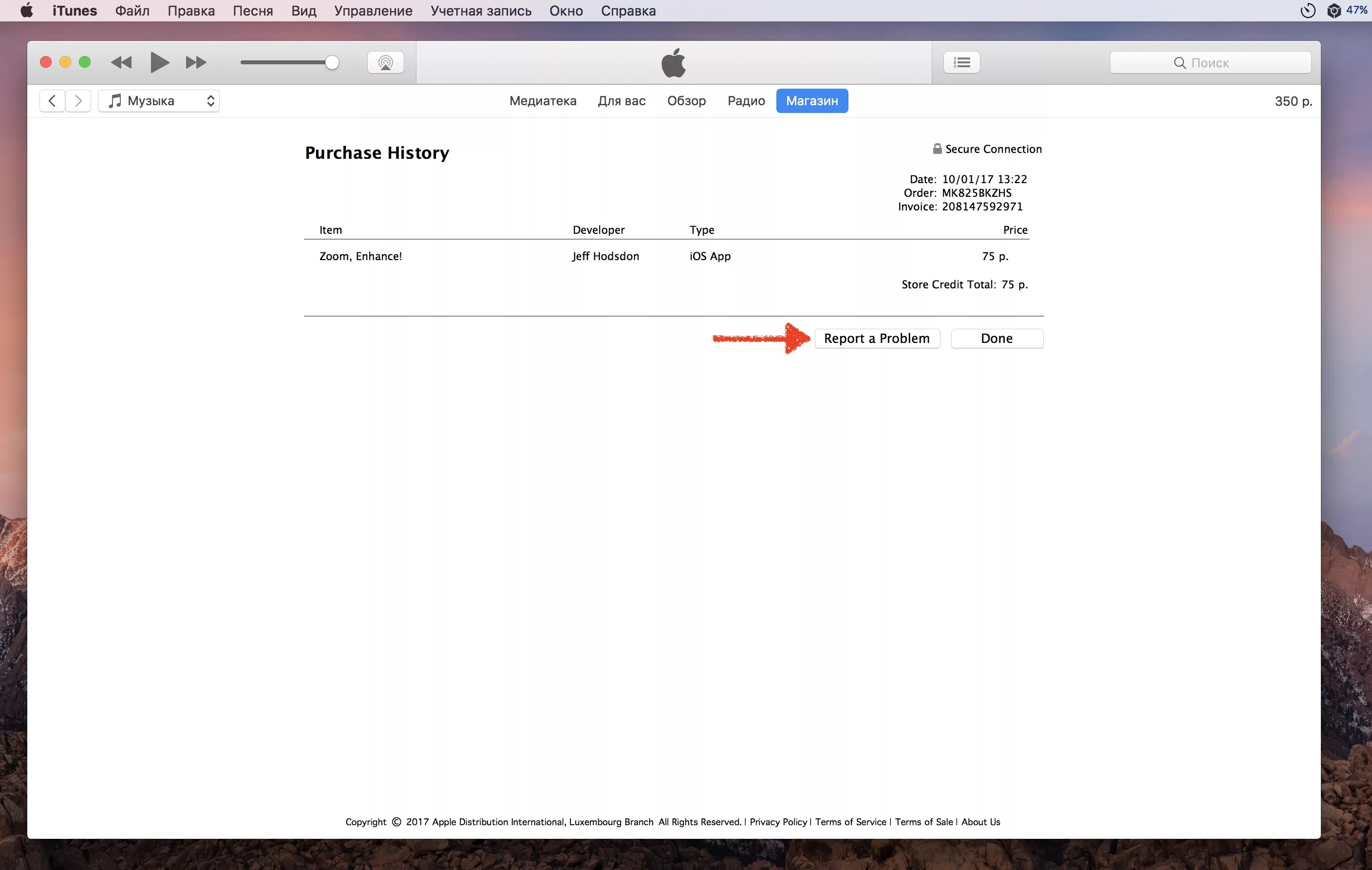
Task: Click the Report a Problem button
Action: (x=877, y=339)
